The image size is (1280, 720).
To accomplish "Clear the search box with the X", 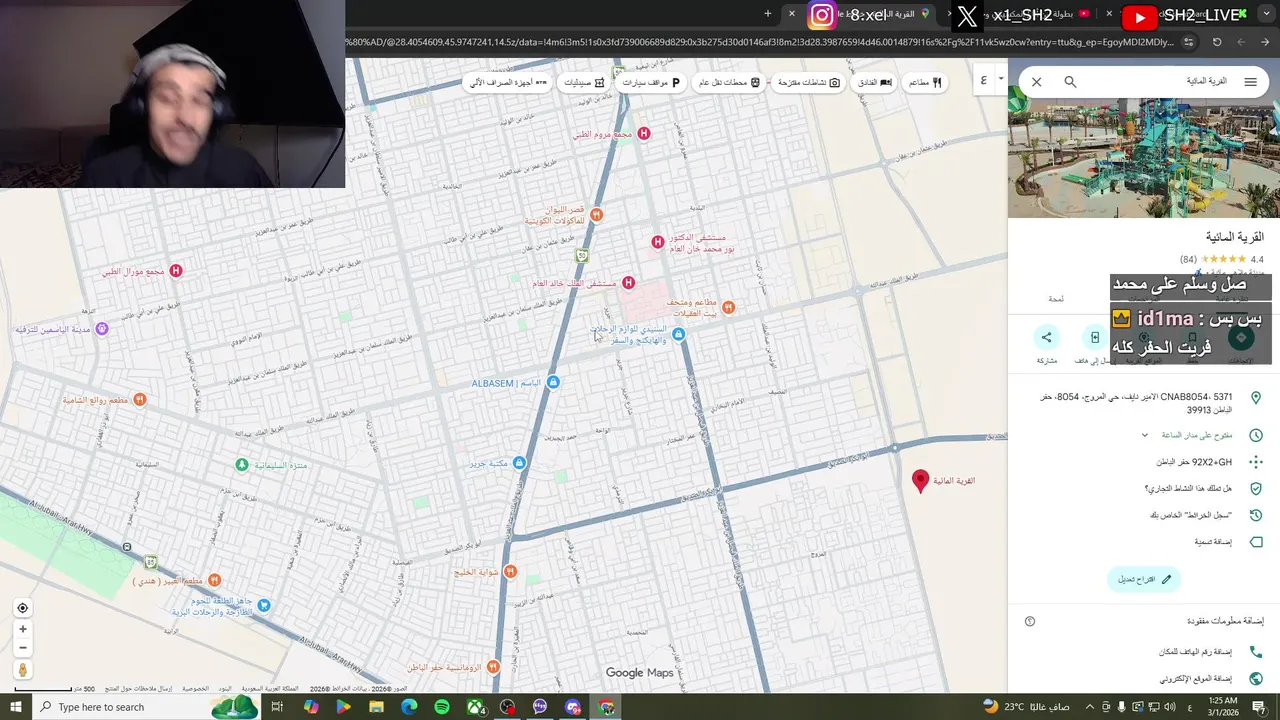I will (x=1037, y=82).
